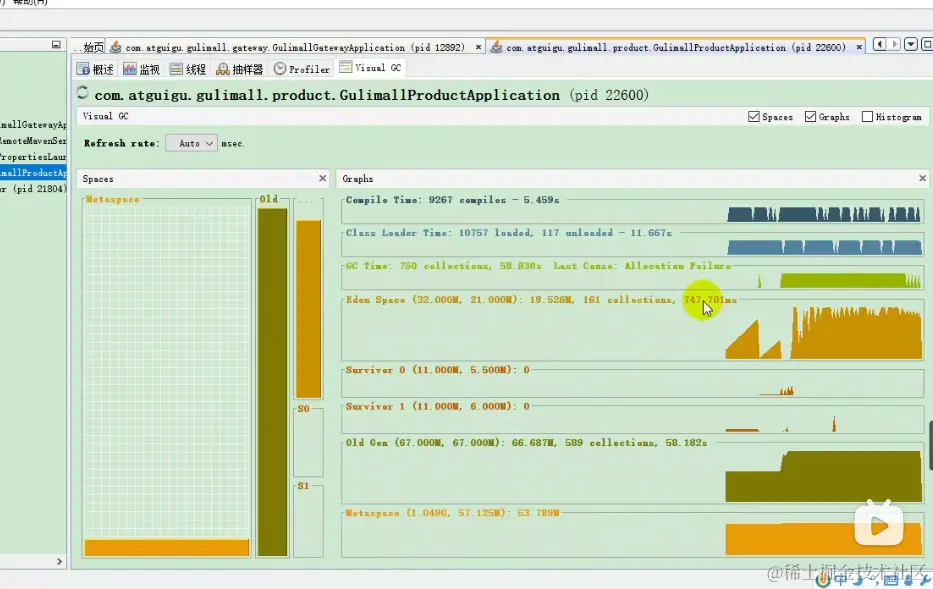
Task: Close the Graphs panel
Action: (922, 178)
